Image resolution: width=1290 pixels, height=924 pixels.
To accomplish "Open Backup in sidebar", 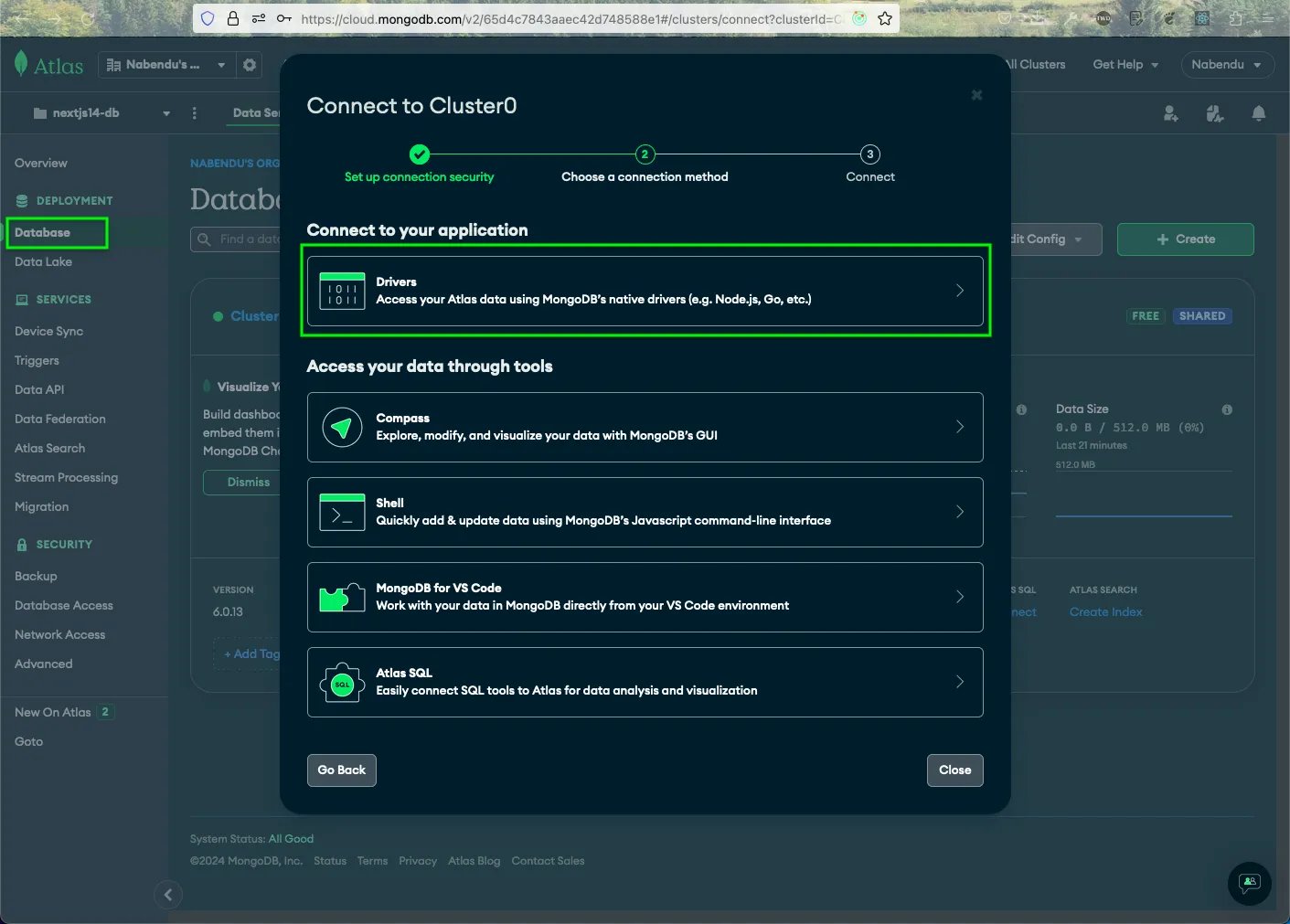I will coord(36,577).
